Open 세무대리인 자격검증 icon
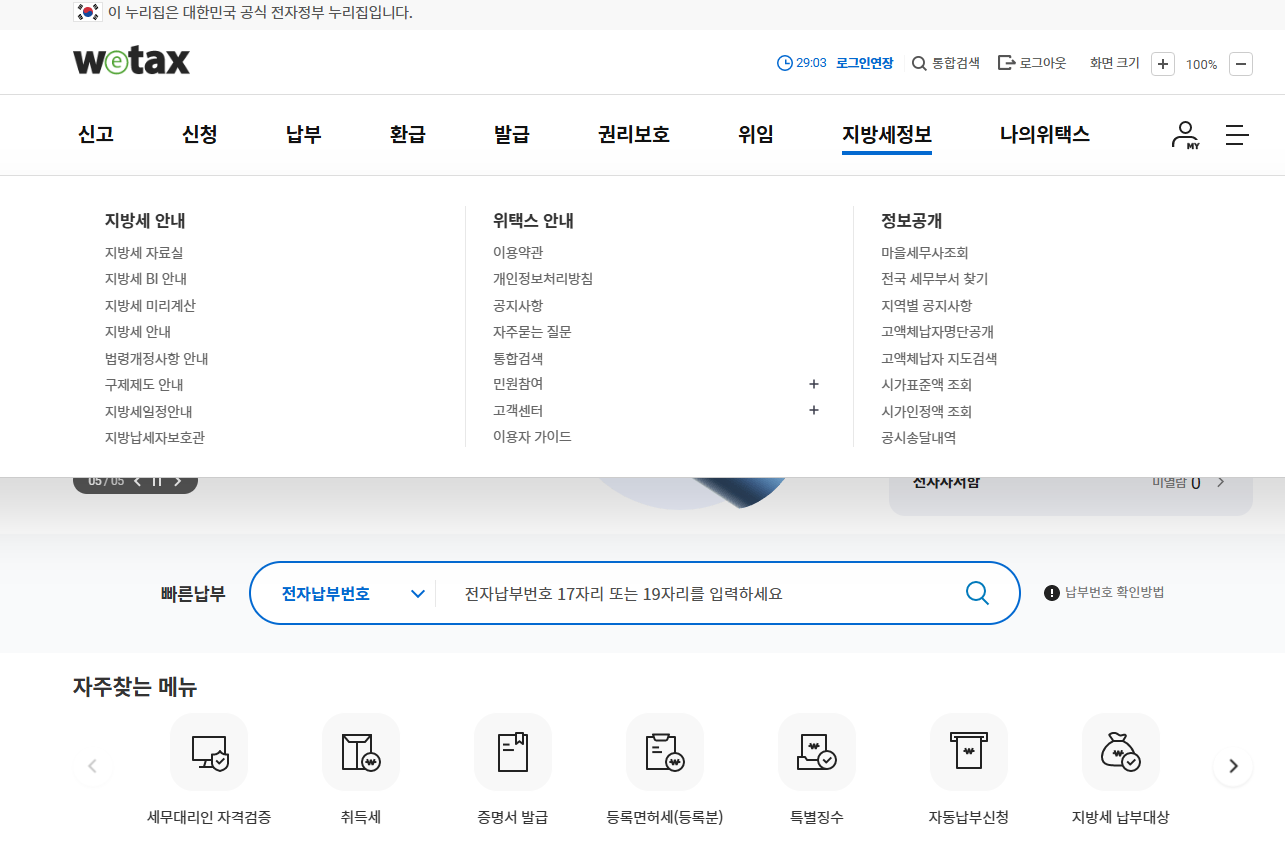 [209, 752]
